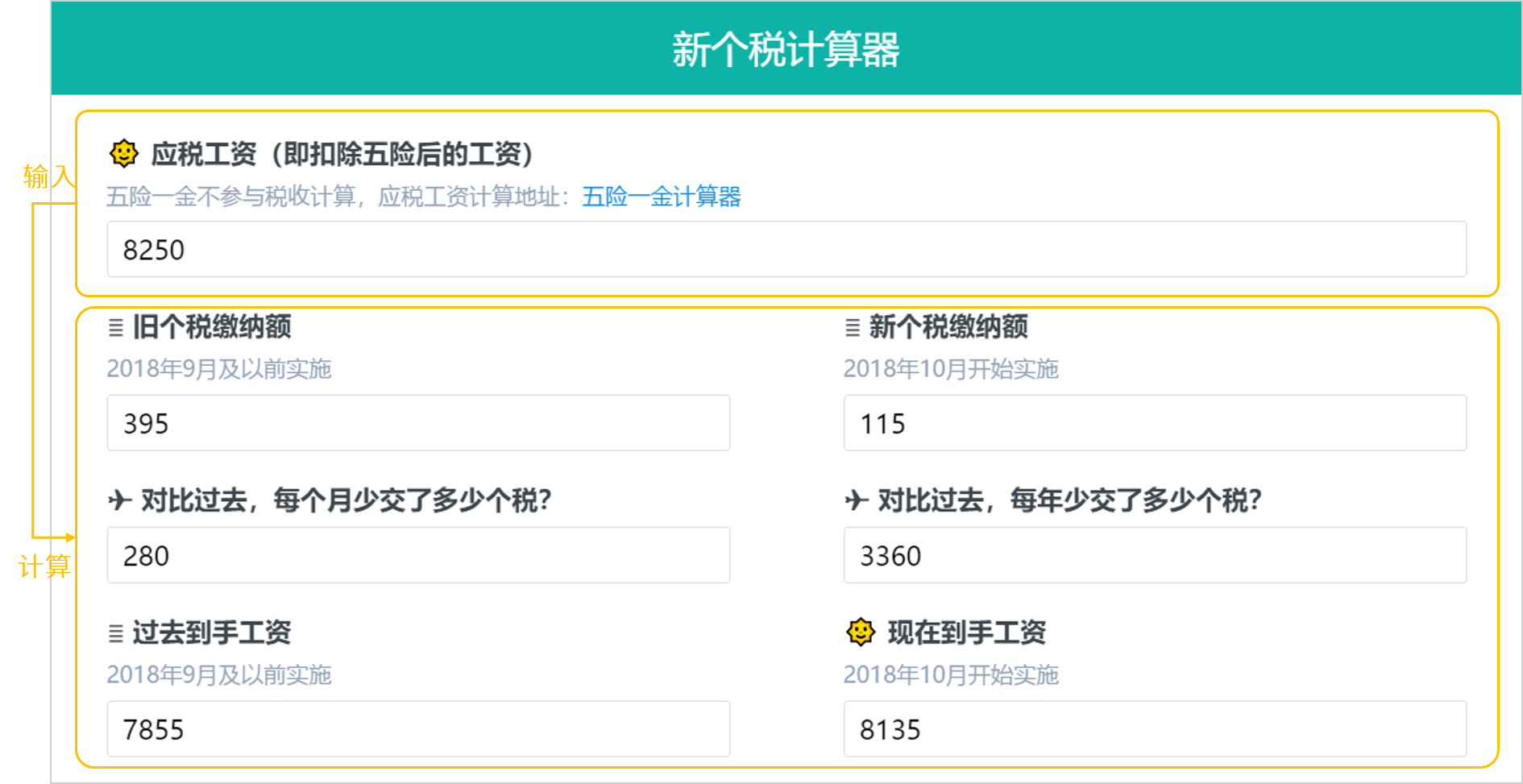Click the list icon before 旧个税缴纳额
The width and height of the screenshot is (1523, 784).
point(115,328)
